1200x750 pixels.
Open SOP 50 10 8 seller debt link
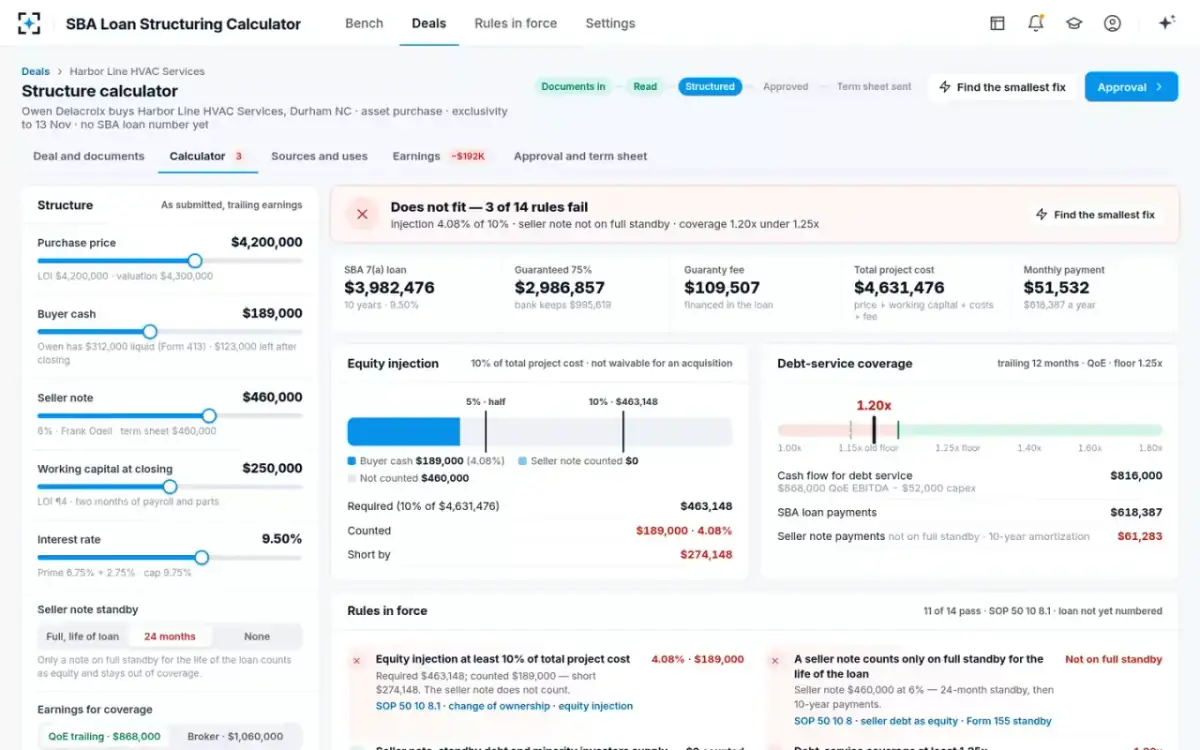923,721
